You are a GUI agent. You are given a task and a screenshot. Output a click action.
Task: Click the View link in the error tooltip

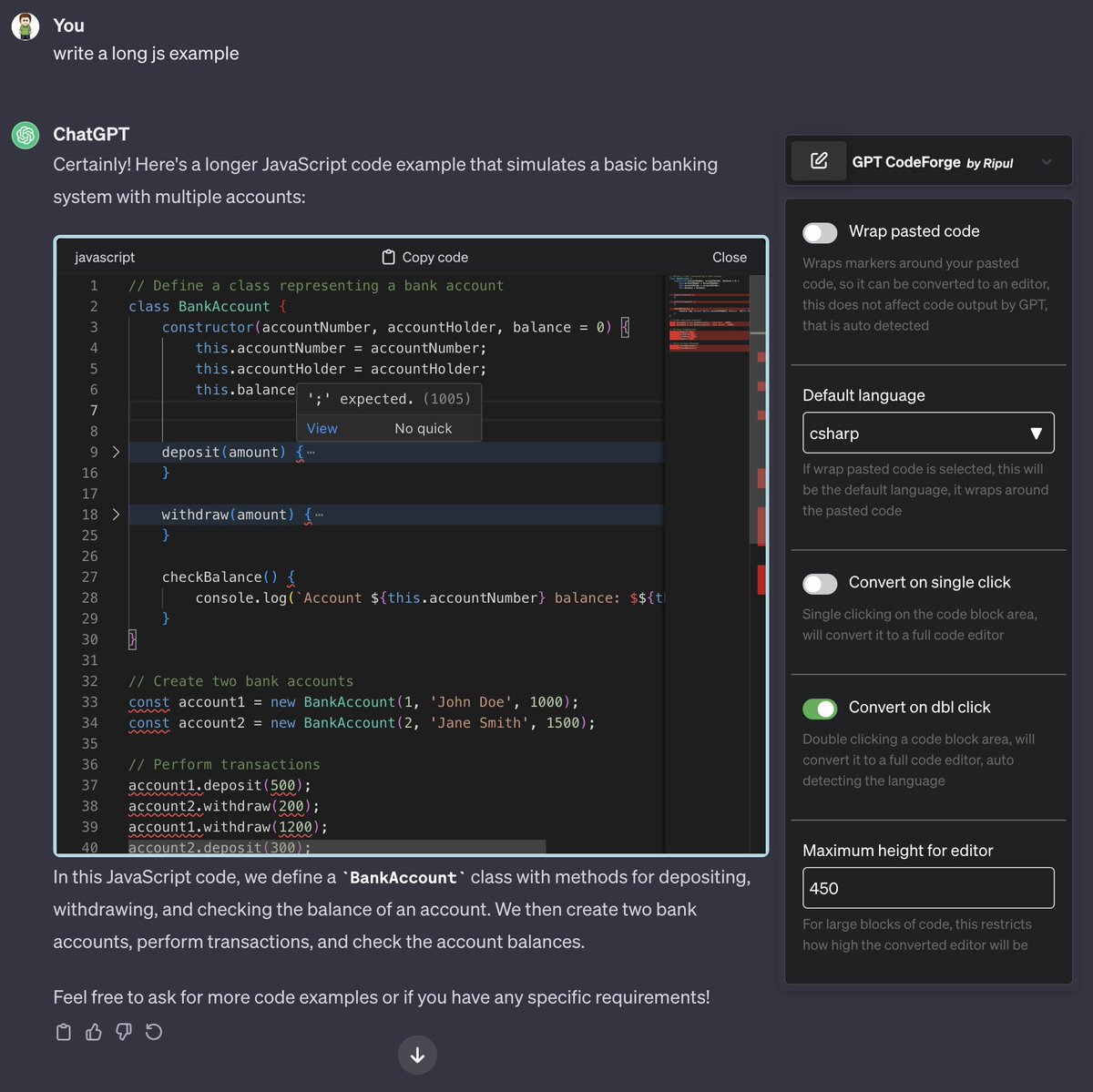click(x=322, y=428)
